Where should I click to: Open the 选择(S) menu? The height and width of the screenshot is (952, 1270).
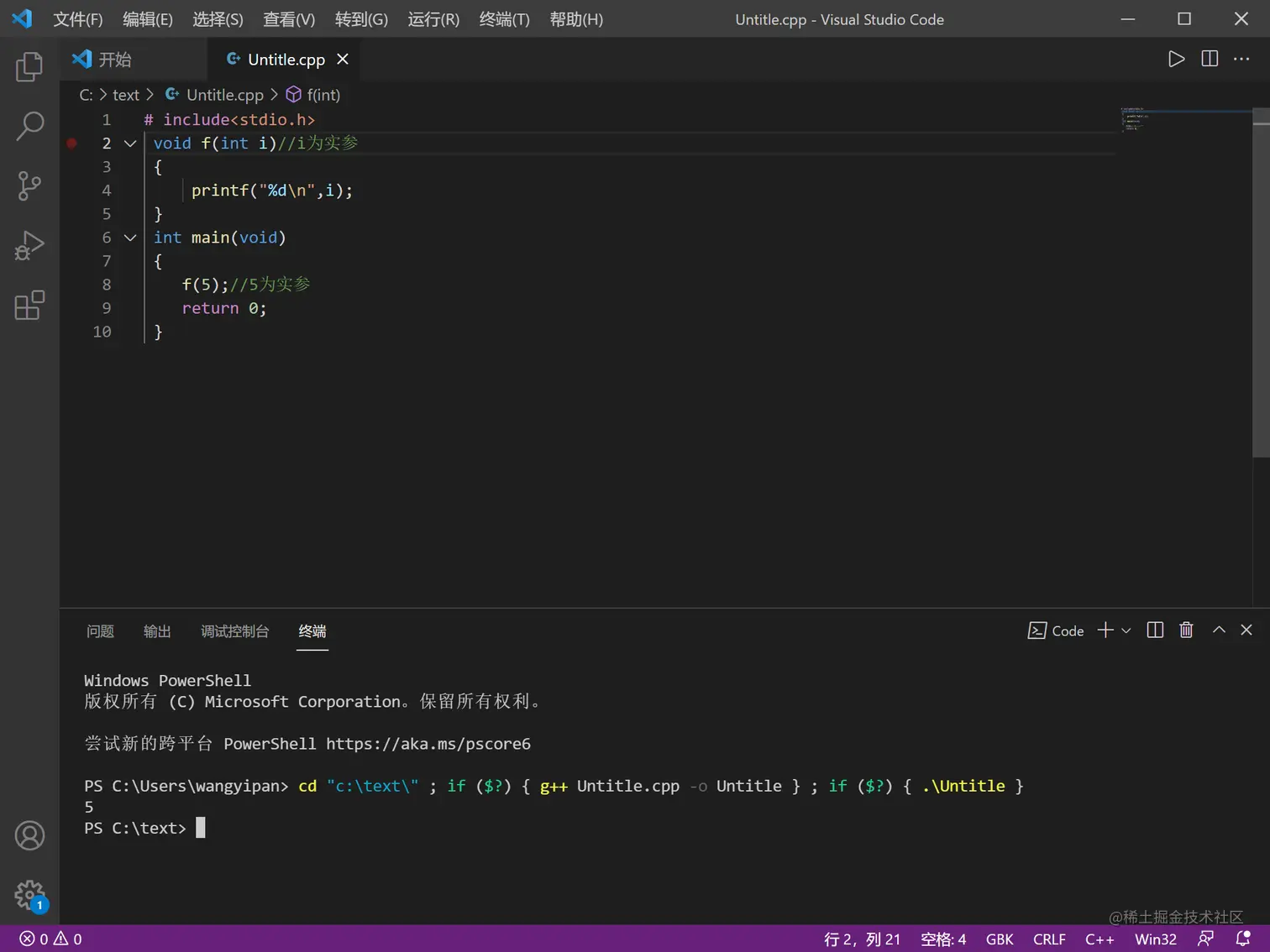coord(218,19)
